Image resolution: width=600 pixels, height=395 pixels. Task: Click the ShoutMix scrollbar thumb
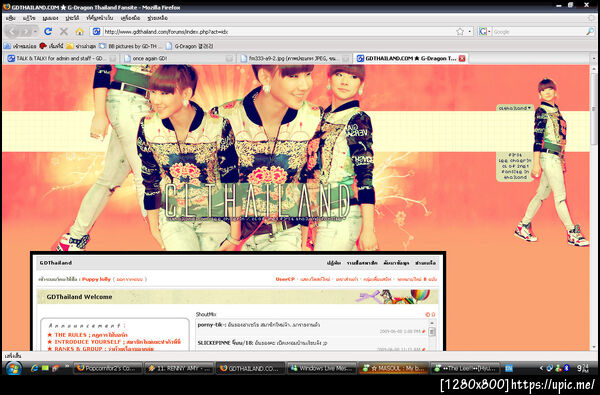[432, 332]
